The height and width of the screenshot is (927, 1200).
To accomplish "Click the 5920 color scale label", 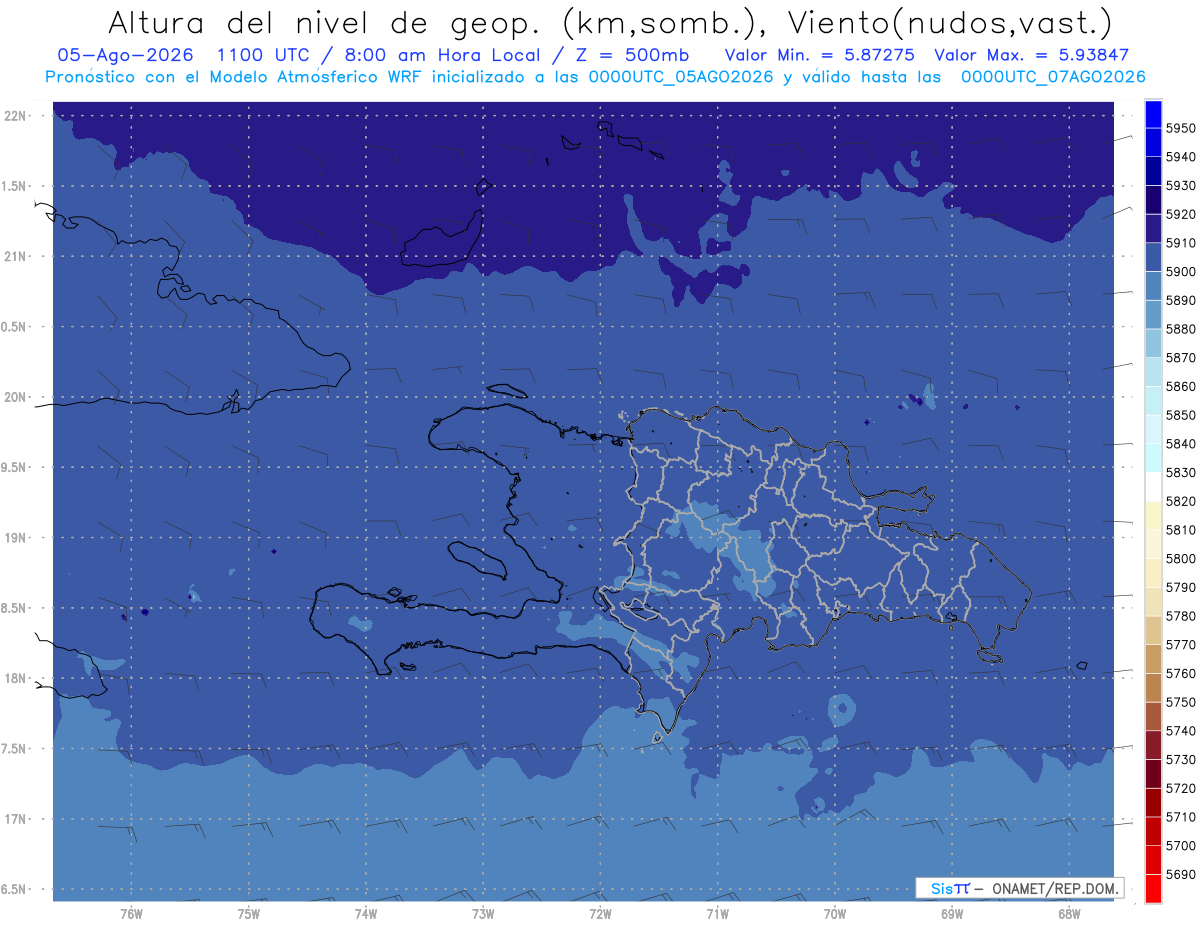I will click(x=1181, y=214).
